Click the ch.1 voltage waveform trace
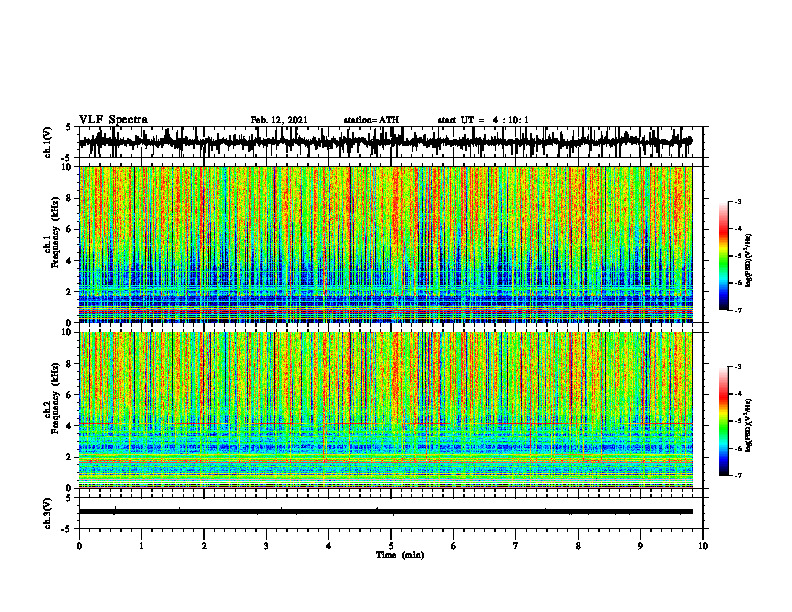 coord(385,142)
